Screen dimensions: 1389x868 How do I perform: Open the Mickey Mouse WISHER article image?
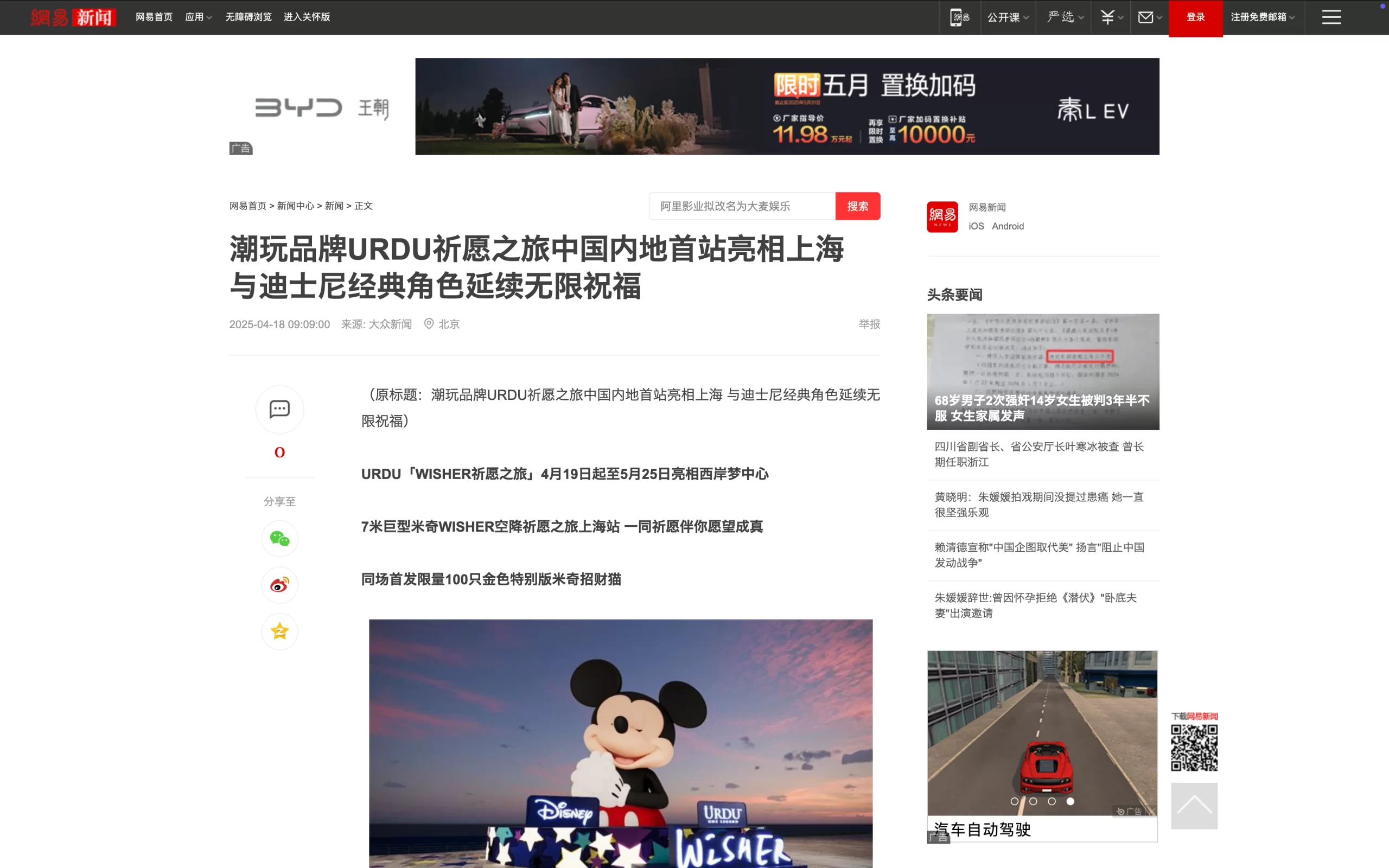point(621,743)
